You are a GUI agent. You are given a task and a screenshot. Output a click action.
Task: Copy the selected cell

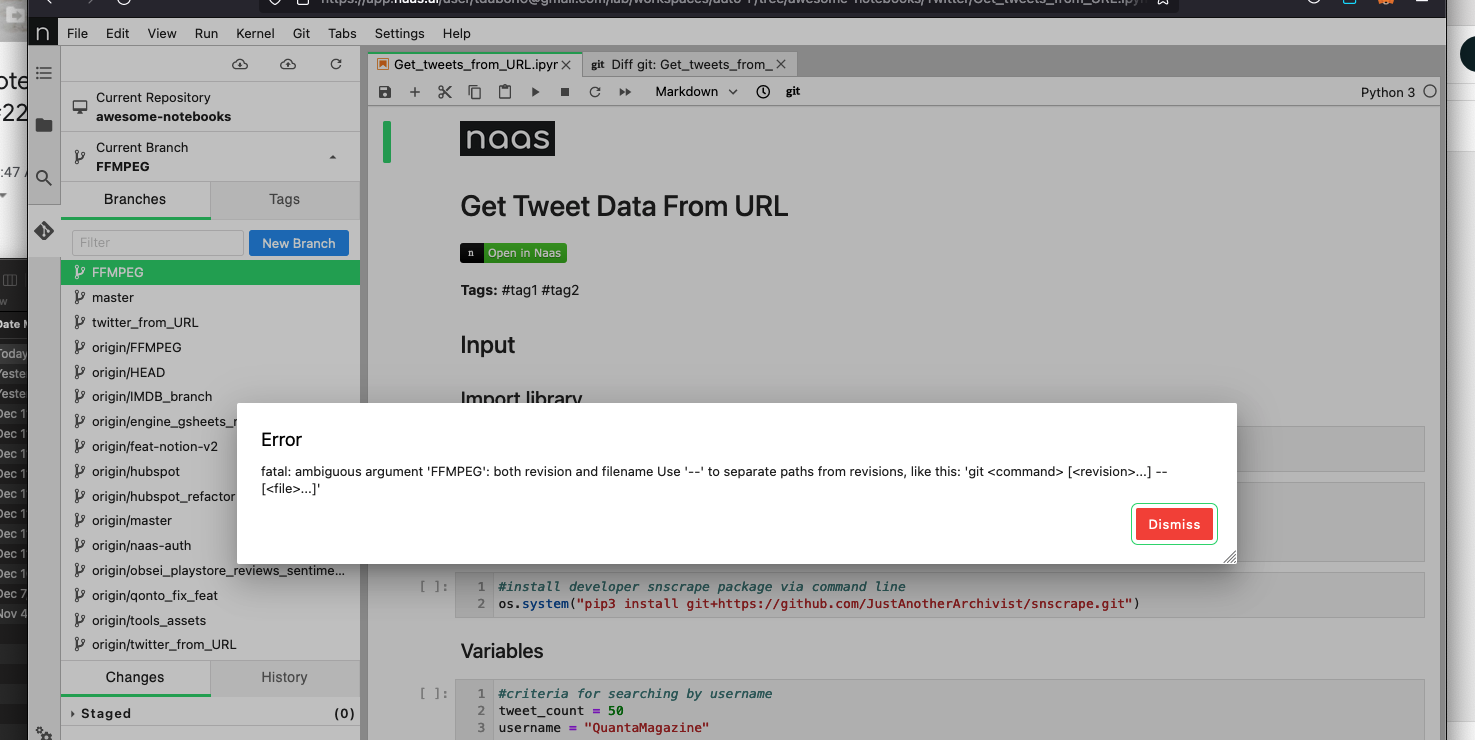pos(474,91)
